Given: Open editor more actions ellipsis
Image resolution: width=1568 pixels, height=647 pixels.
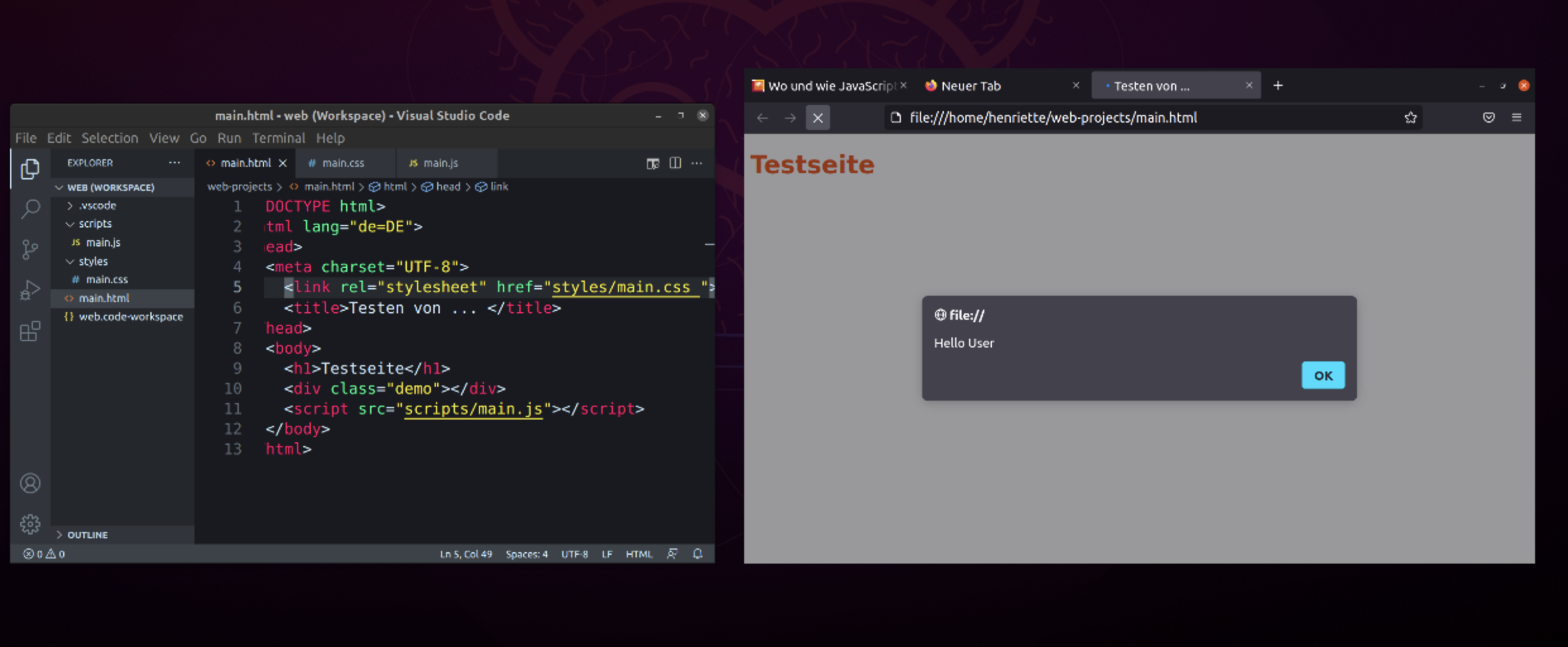Looking at the screenshot, I should (x=697, y=163).
